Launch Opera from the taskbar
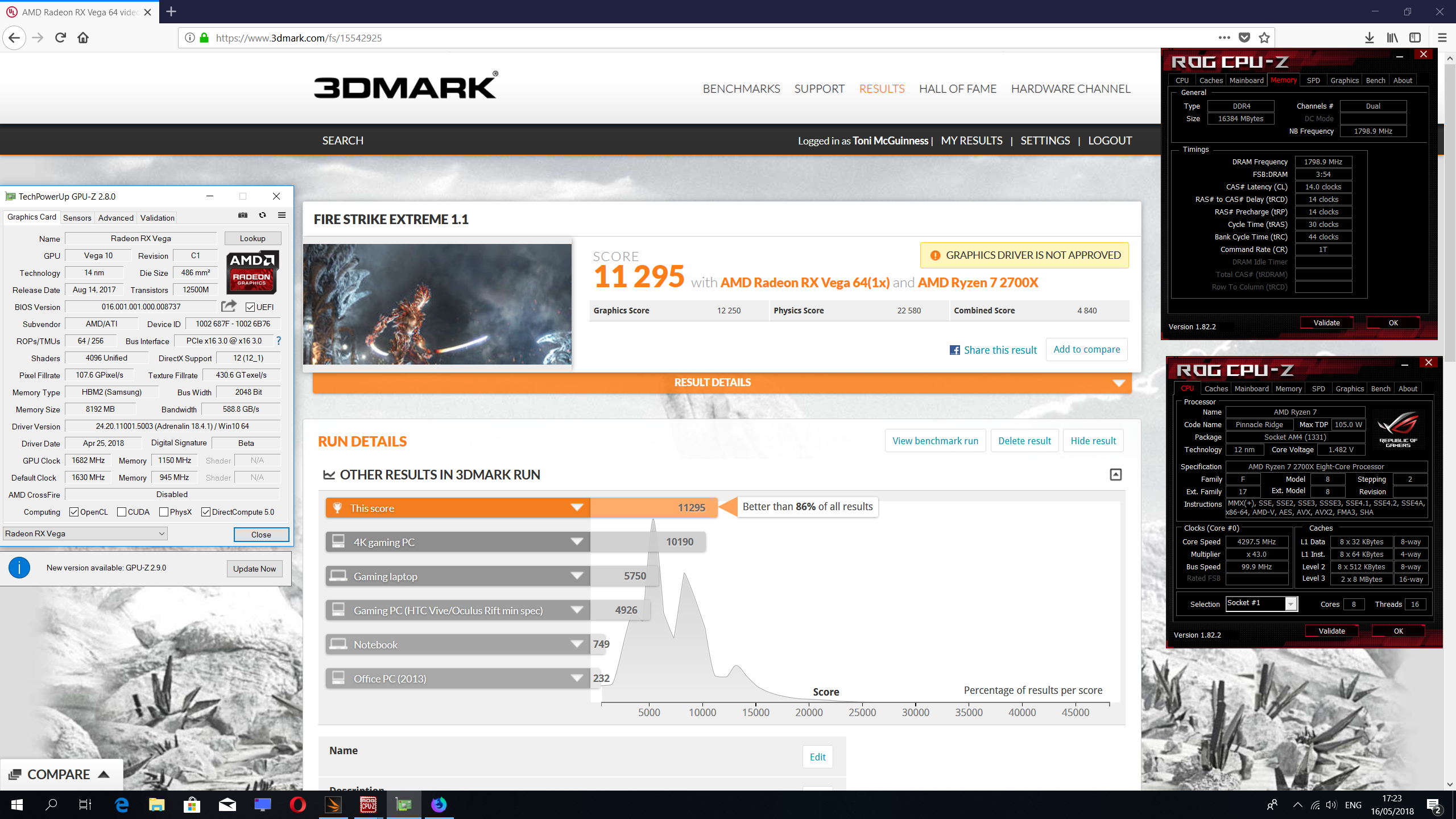 (297, 805)
